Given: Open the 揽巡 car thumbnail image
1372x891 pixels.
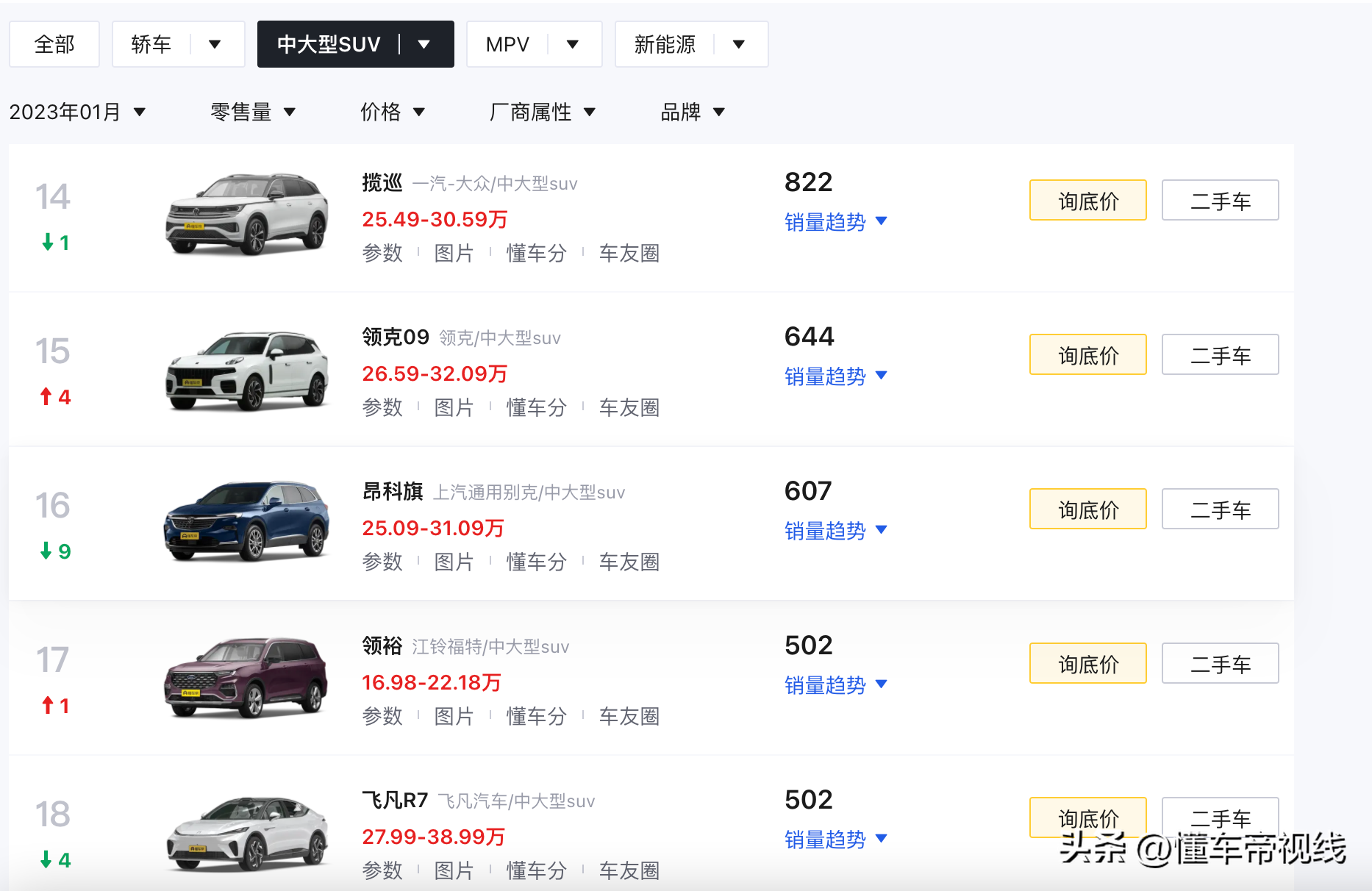Looking at the screenshot, I should click(x=247, y=215).
